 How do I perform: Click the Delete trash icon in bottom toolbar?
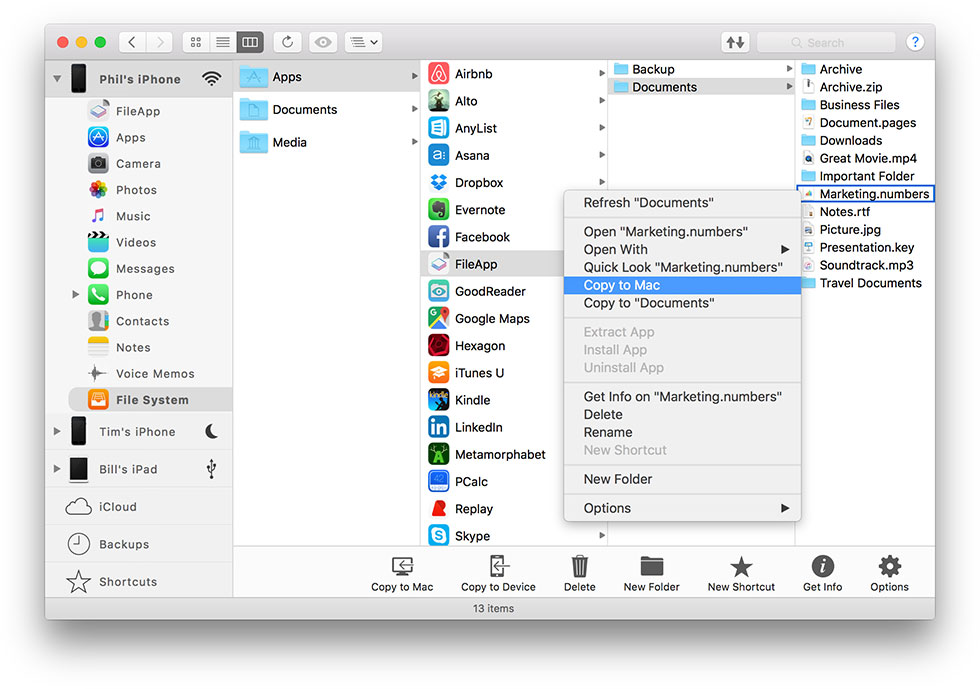[579, 567]
